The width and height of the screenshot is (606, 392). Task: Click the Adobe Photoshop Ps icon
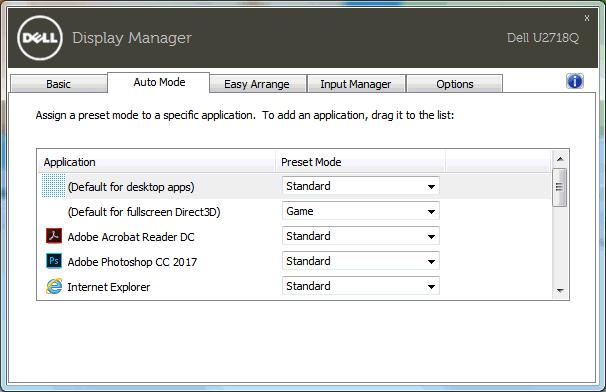pos(54,261)
